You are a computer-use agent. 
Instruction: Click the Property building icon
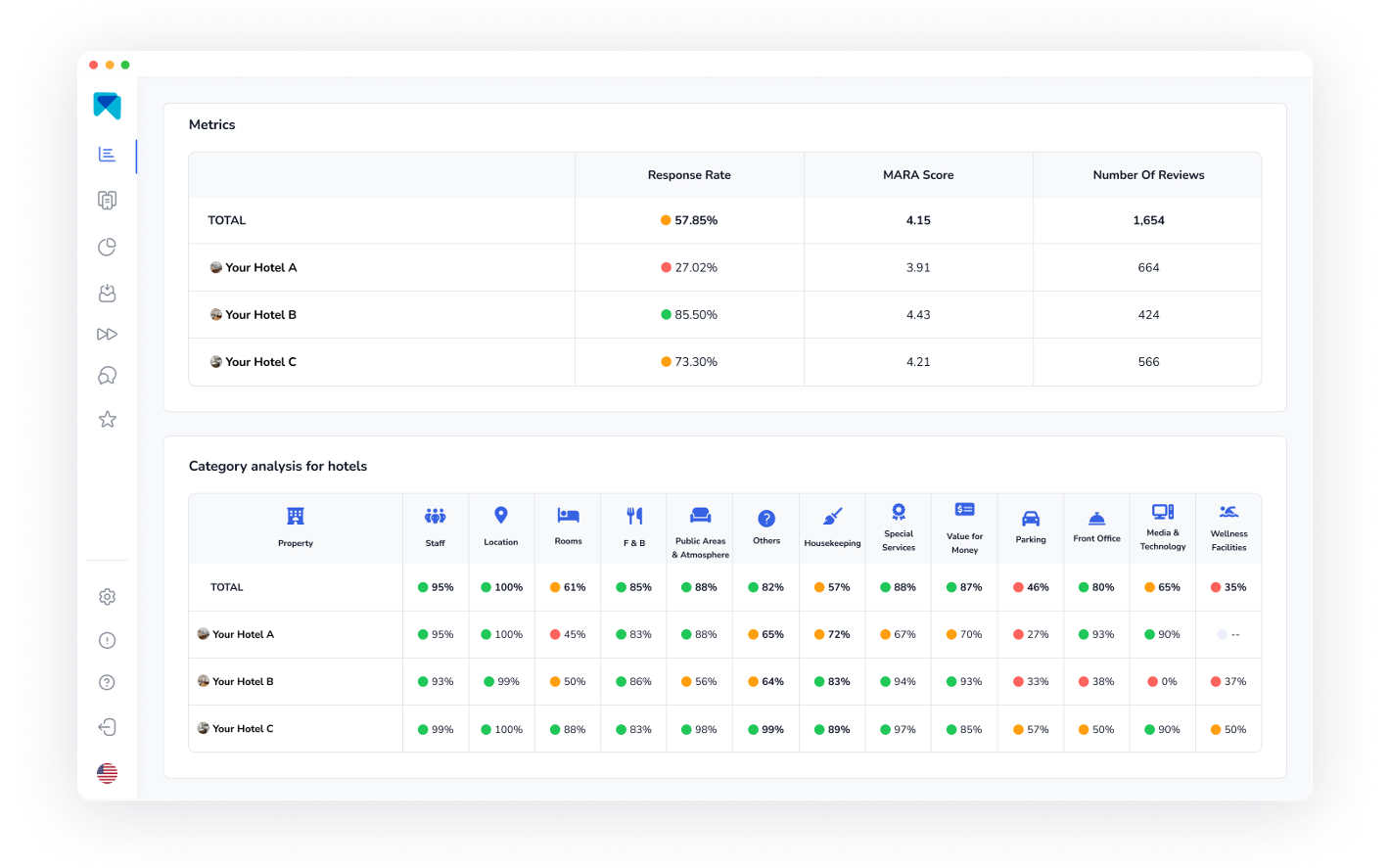(x=296, y=516)
